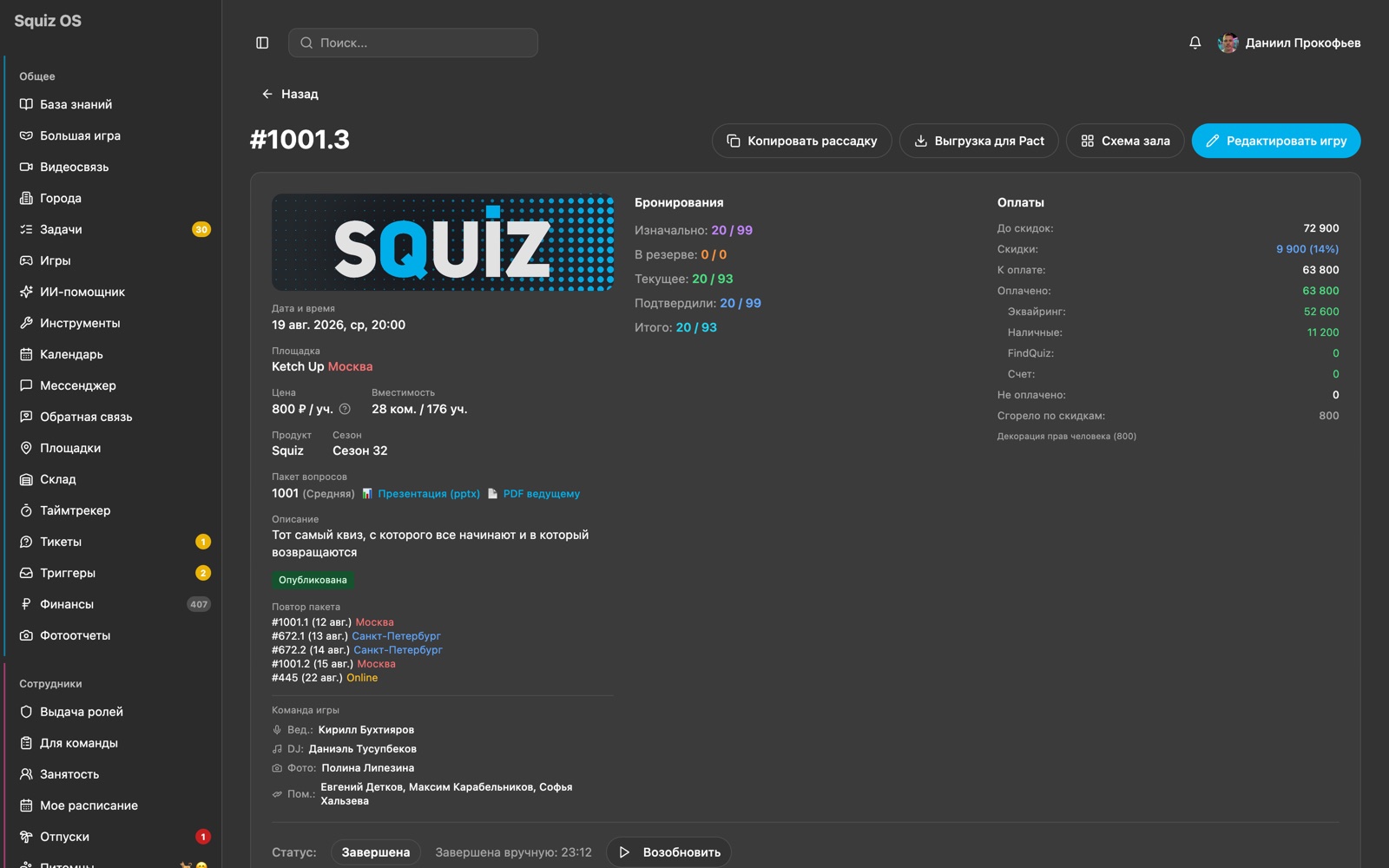Screen dimensions: 1389x868
Task: Open «Схема зала» hall layout
Action: click(x=1125, y=141)
